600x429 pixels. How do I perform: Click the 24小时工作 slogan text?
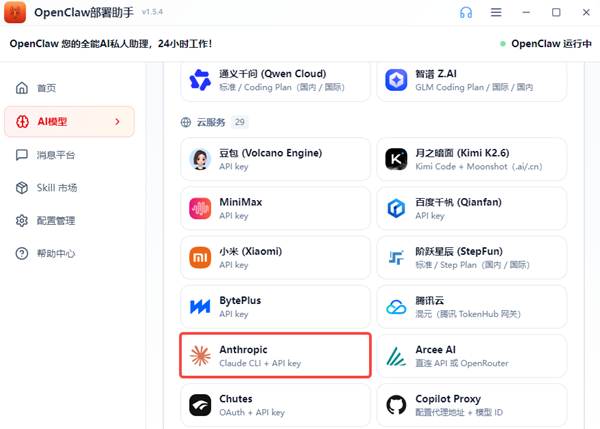(185, 44)
